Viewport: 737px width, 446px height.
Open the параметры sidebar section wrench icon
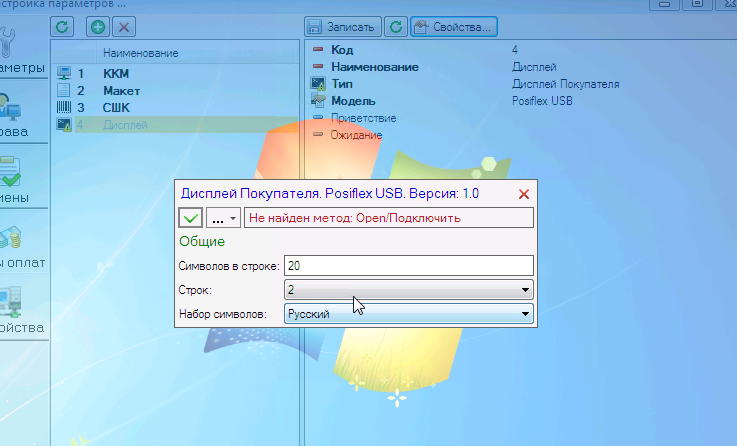[8, 41]
